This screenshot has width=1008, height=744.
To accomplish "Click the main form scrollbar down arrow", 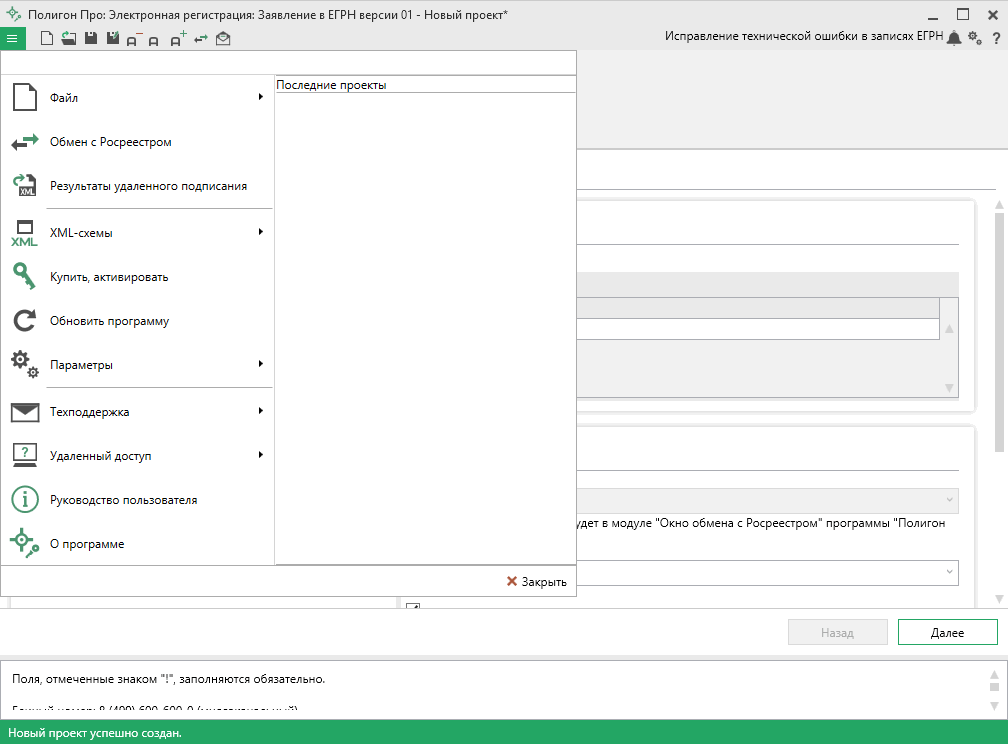I will pyautogui.click(x=999, y=599).
